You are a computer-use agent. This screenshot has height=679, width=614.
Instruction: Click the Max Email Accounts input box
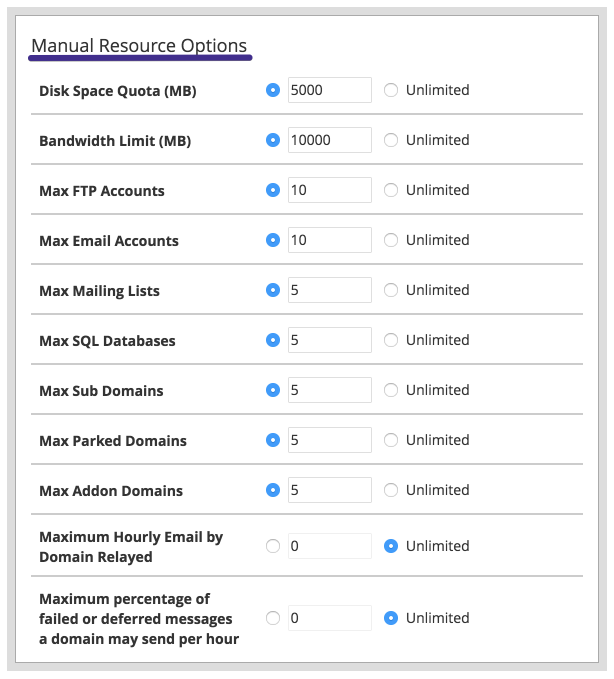tap(329, 240)
